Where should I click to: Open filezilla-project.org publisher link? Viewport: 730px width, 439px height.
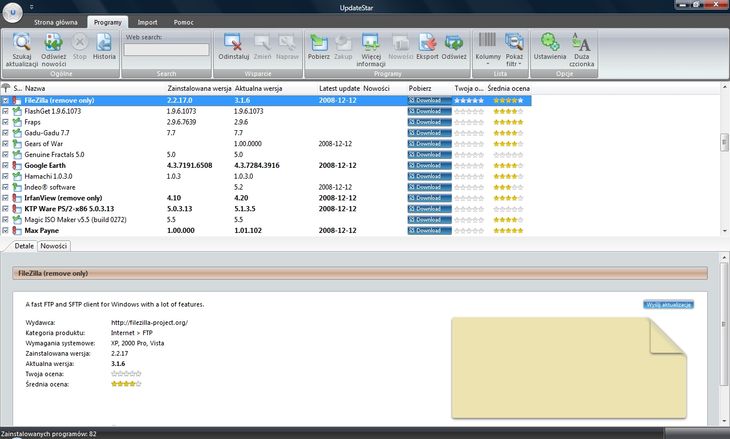[149, 322]
